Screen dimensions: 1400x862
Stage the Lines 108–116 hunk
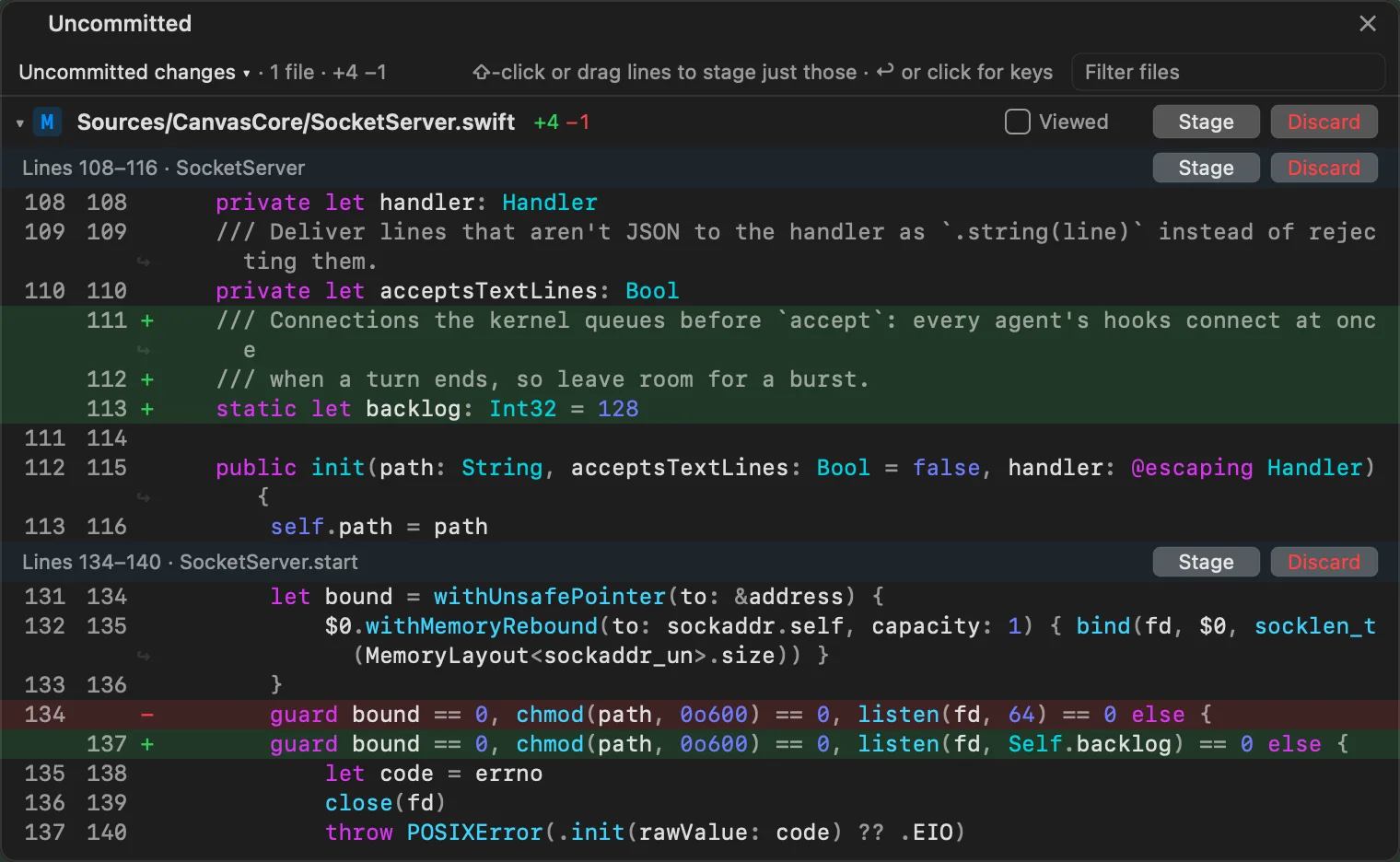1206,168
